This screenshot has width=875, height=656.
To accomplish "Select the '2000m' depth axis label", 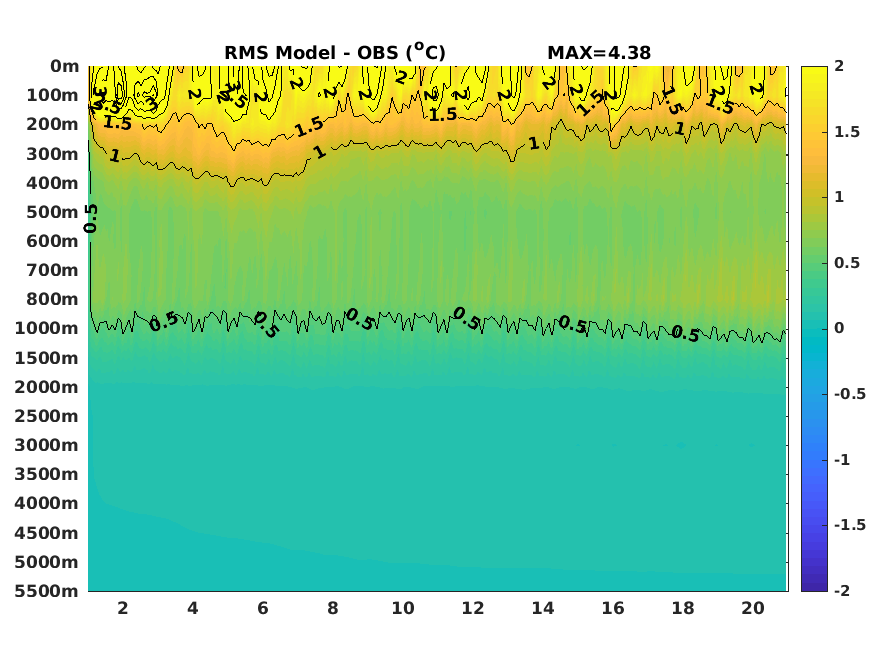I will (46, 387).
